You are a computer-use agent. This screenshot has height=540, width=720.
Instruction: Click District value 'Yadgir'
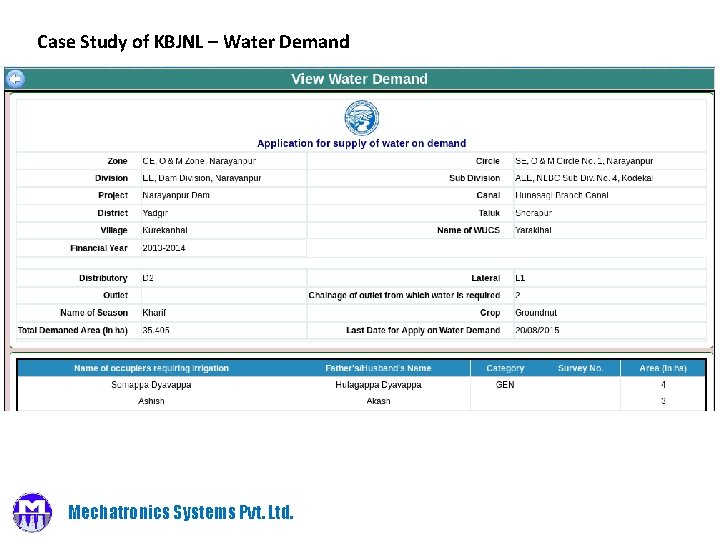(155, 213)
